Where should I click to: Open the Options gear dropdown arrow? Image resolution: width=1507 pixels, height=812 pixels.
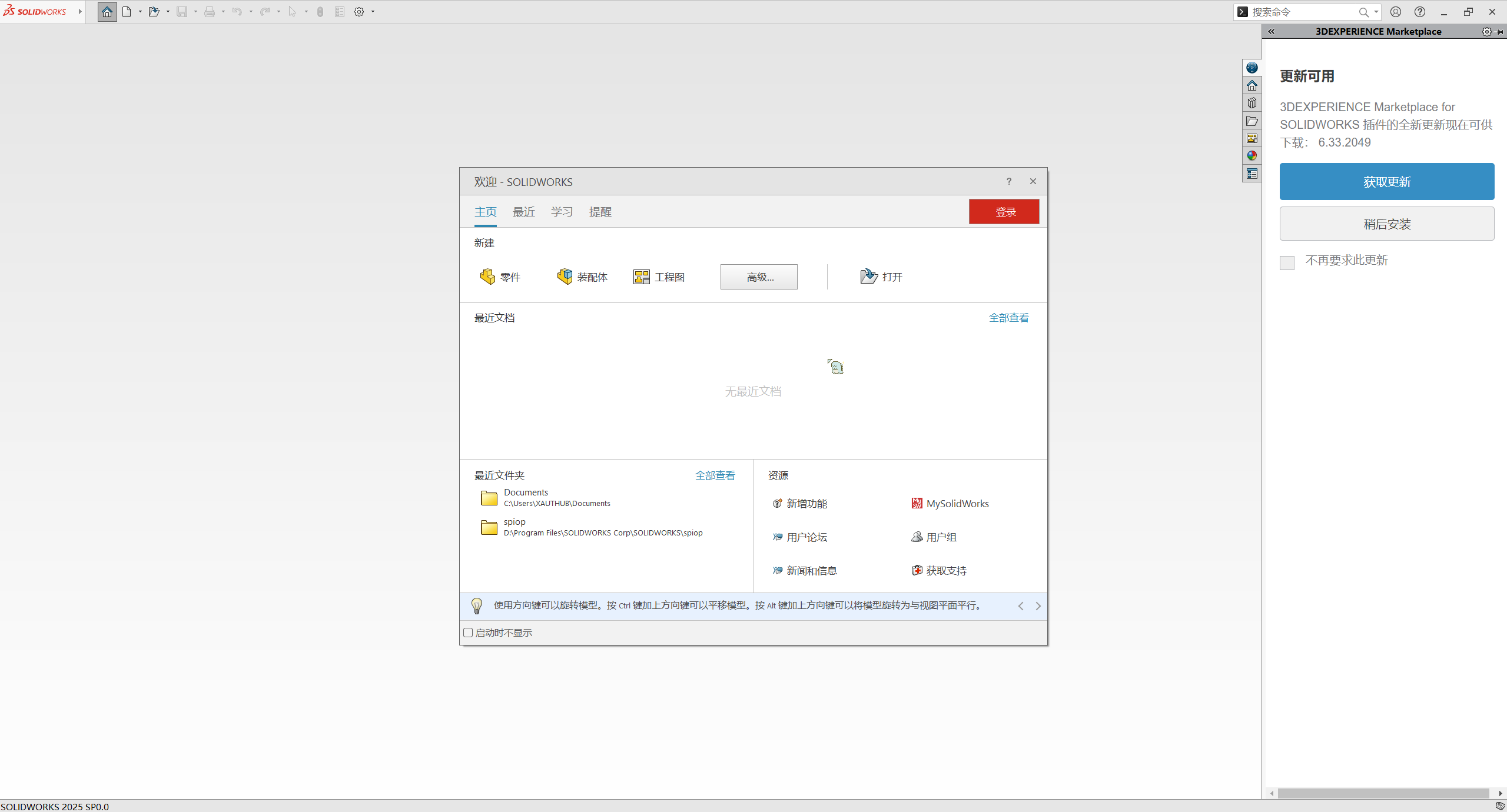[373, 12]
